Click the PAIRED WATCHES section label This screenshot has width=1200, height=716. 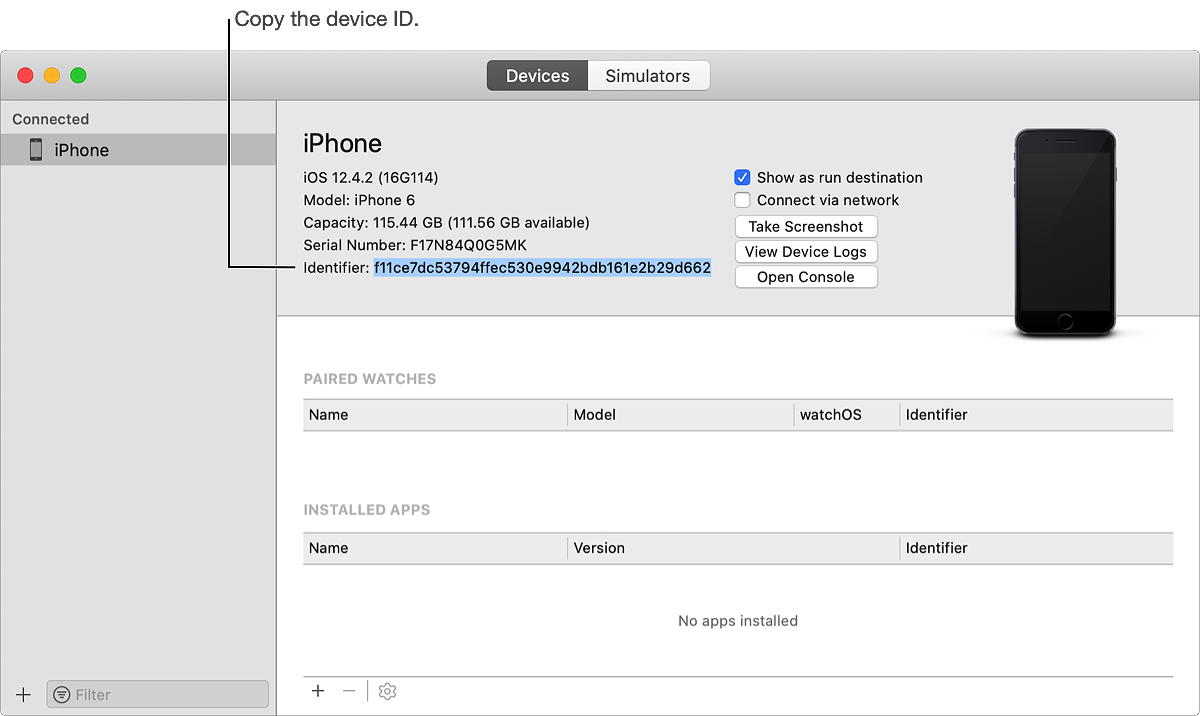point(370,379)
